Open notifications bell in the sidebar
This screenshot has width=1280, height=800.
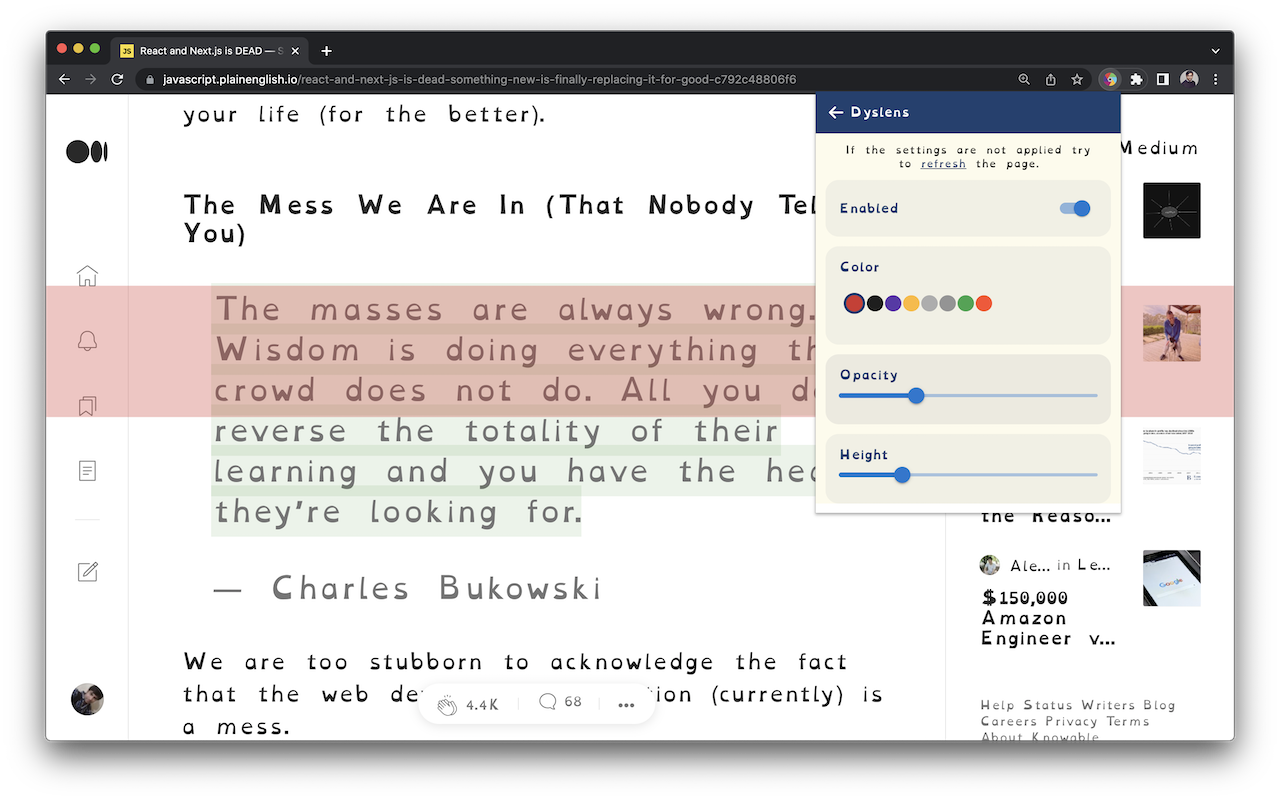87,341
